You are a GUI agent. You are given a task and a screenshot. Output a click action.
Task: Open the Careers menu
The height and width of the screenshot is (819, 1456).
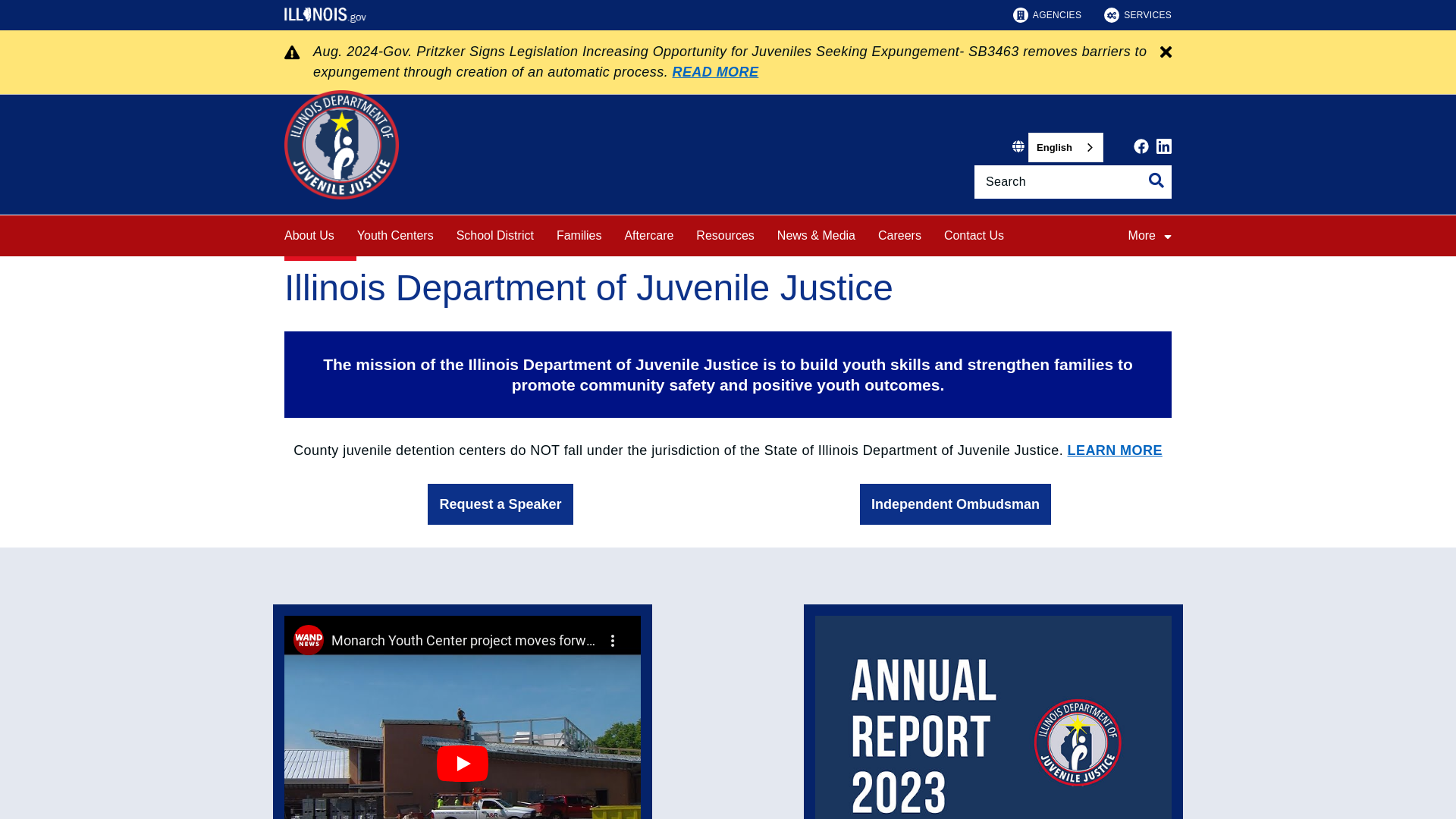899,236
